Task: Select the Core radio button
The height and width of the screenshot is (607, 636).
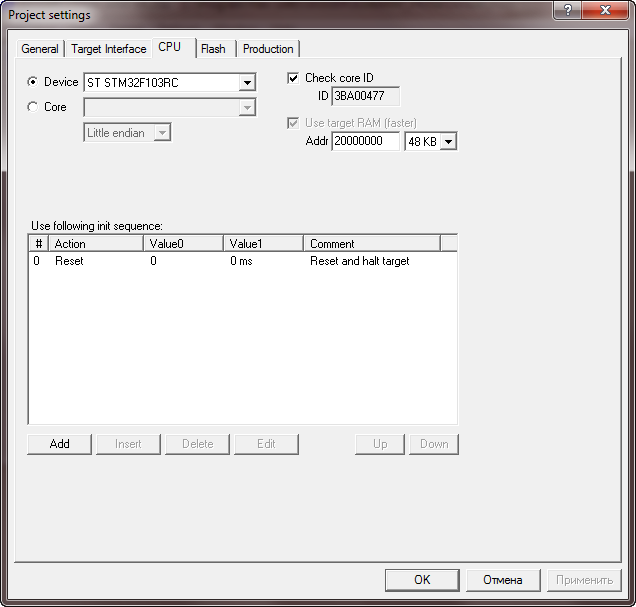Action: [x=33, y=107]
